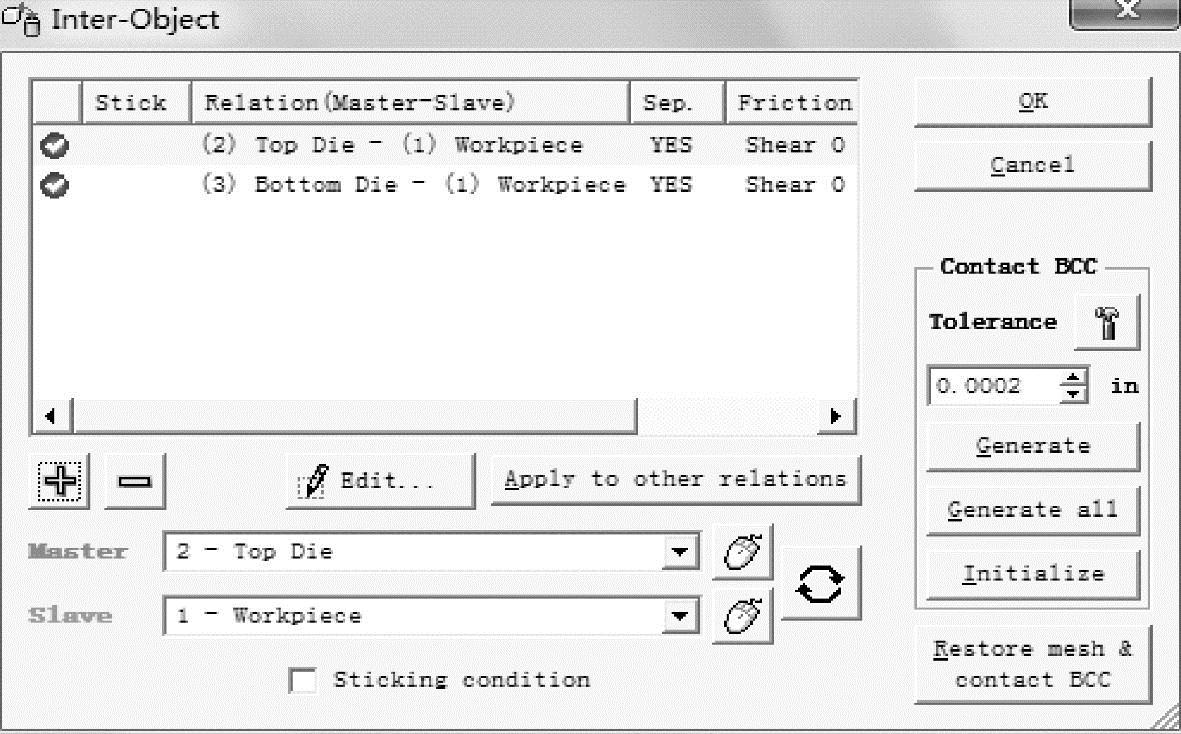Open the Master object dropdown

coord(681,552)
